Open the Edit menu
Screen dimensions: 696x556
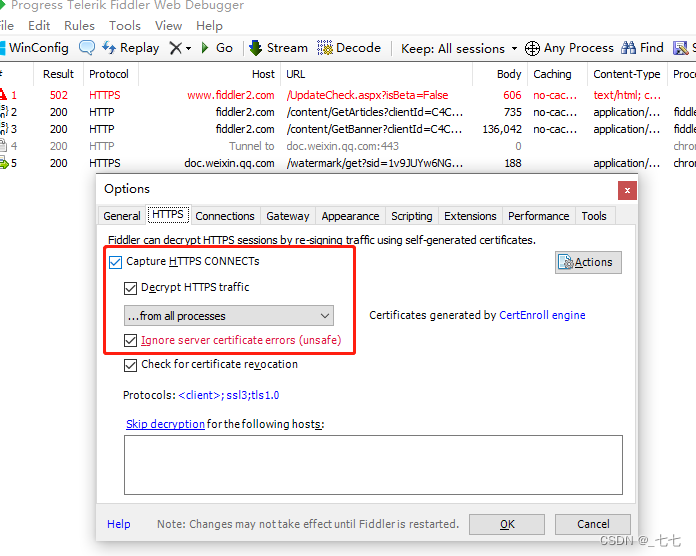(39, 26)
